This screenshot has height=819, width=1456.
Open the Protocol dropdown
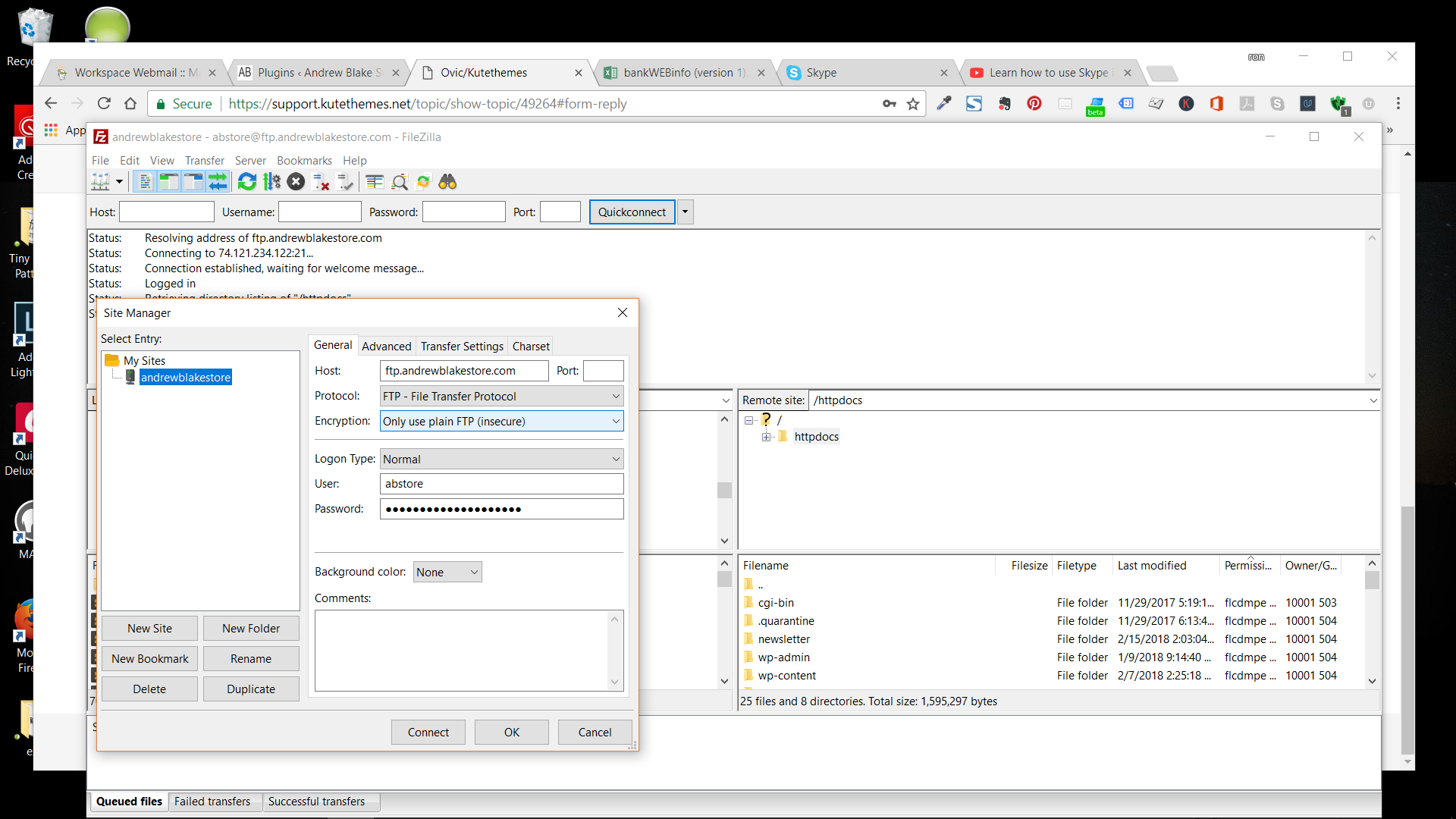pos(501,396)
